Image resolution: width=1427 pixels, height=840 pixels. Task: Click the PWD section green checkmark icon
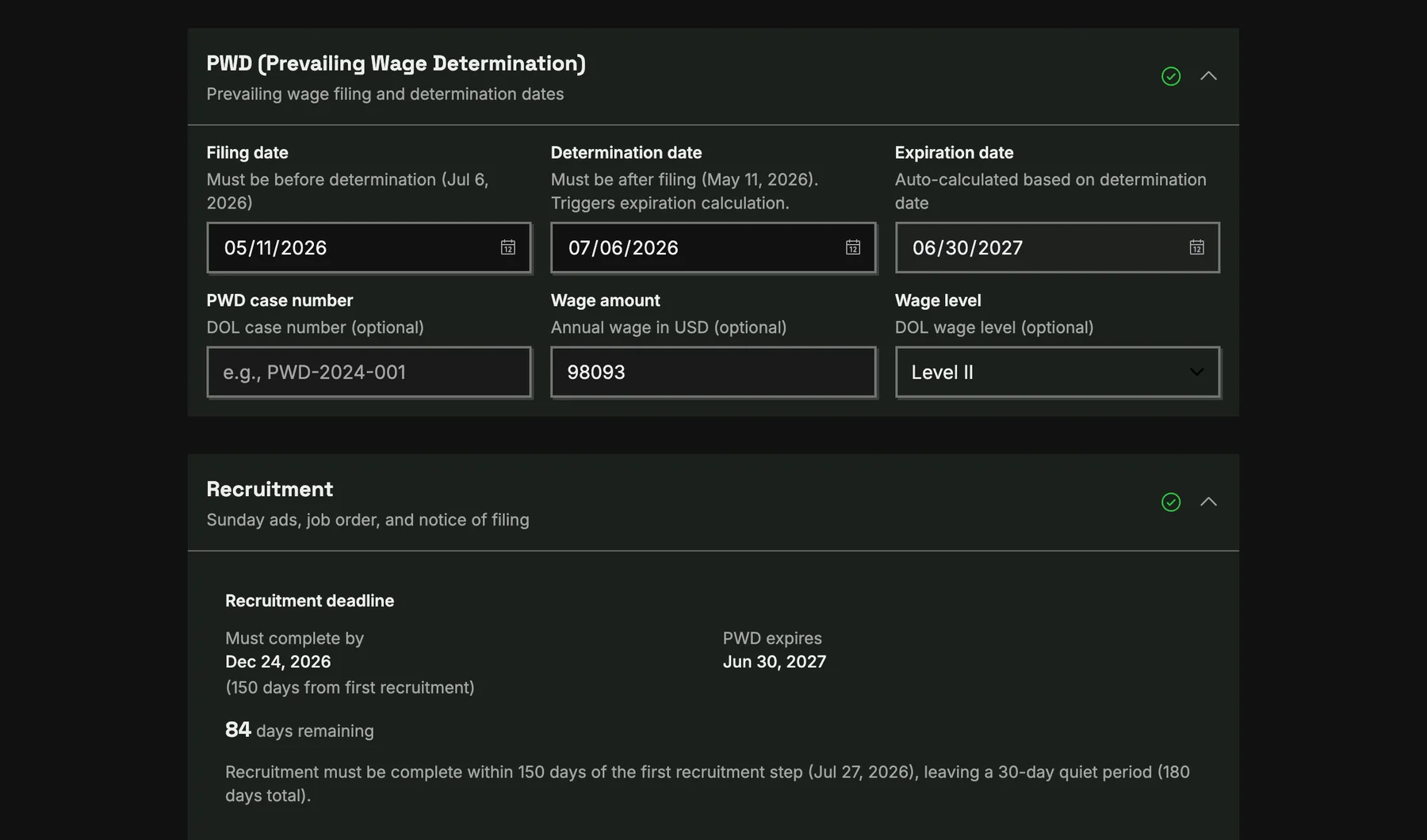pyautogui.click(x=1171, y=76)
